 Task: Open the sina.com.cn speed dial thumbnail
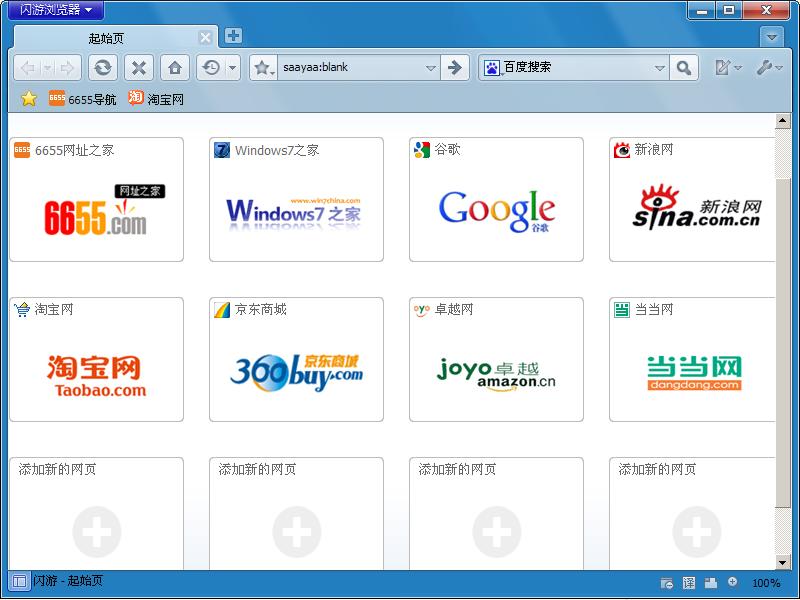pos(692,199)
